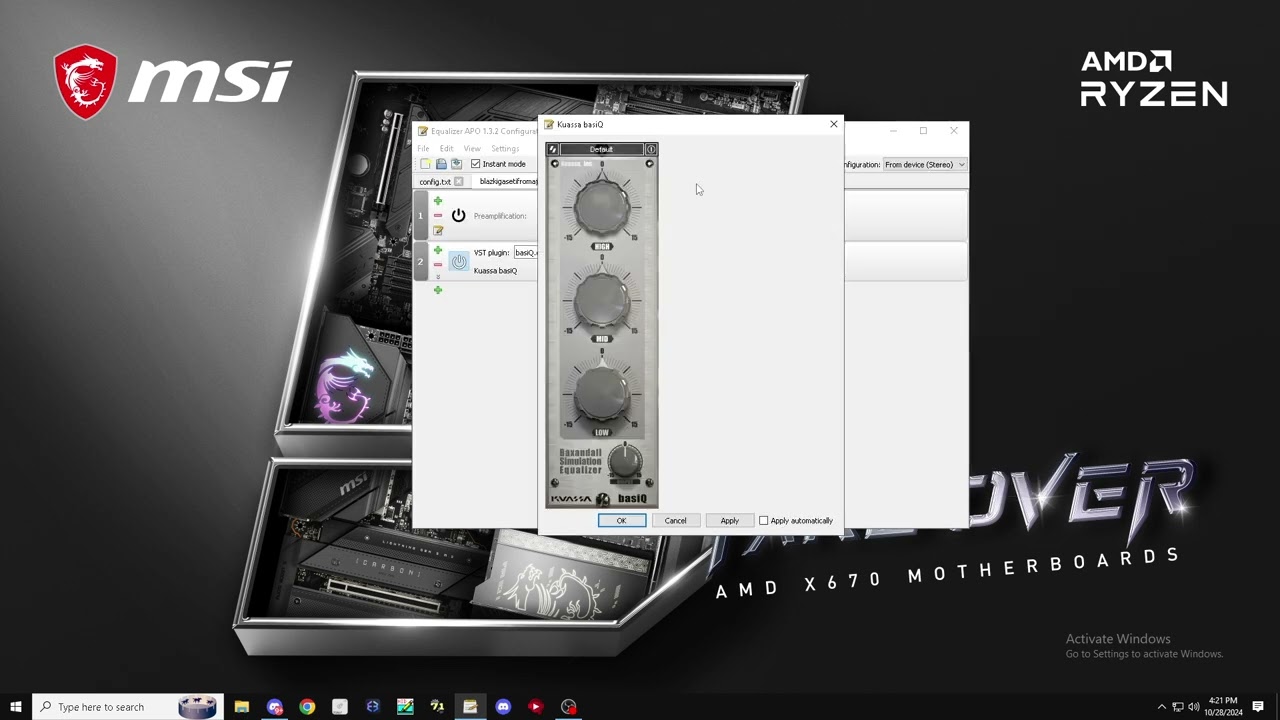
Task: Open the Edit menu in Equalizer APO
Action: 446,149
